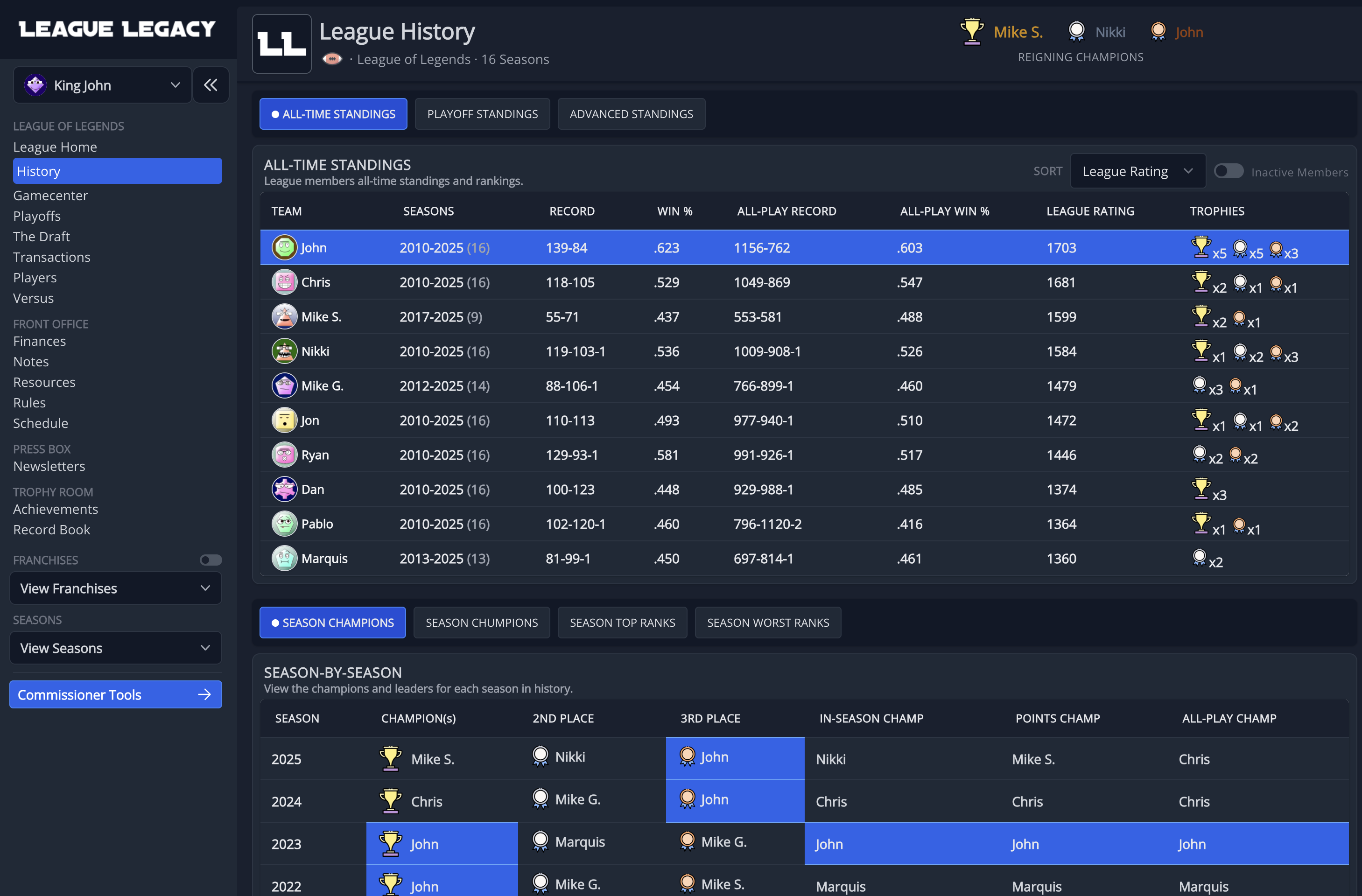Expand the View Seasons dropdown
This screenshot has height=896, width=1362.
(116, 648)
